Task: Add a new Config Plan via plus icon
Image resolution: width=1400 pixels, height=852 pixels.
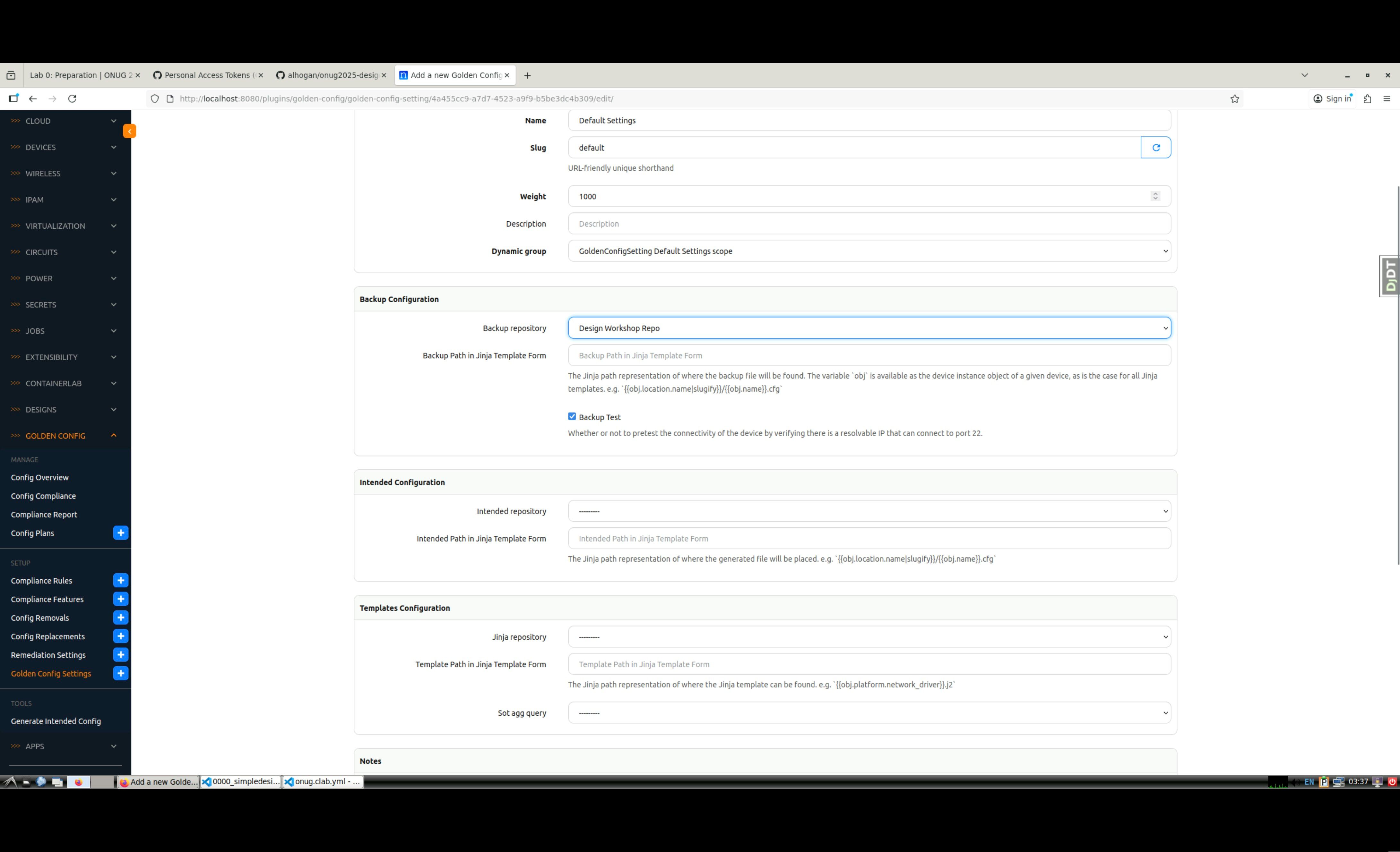Action: (x=120, y=533)
